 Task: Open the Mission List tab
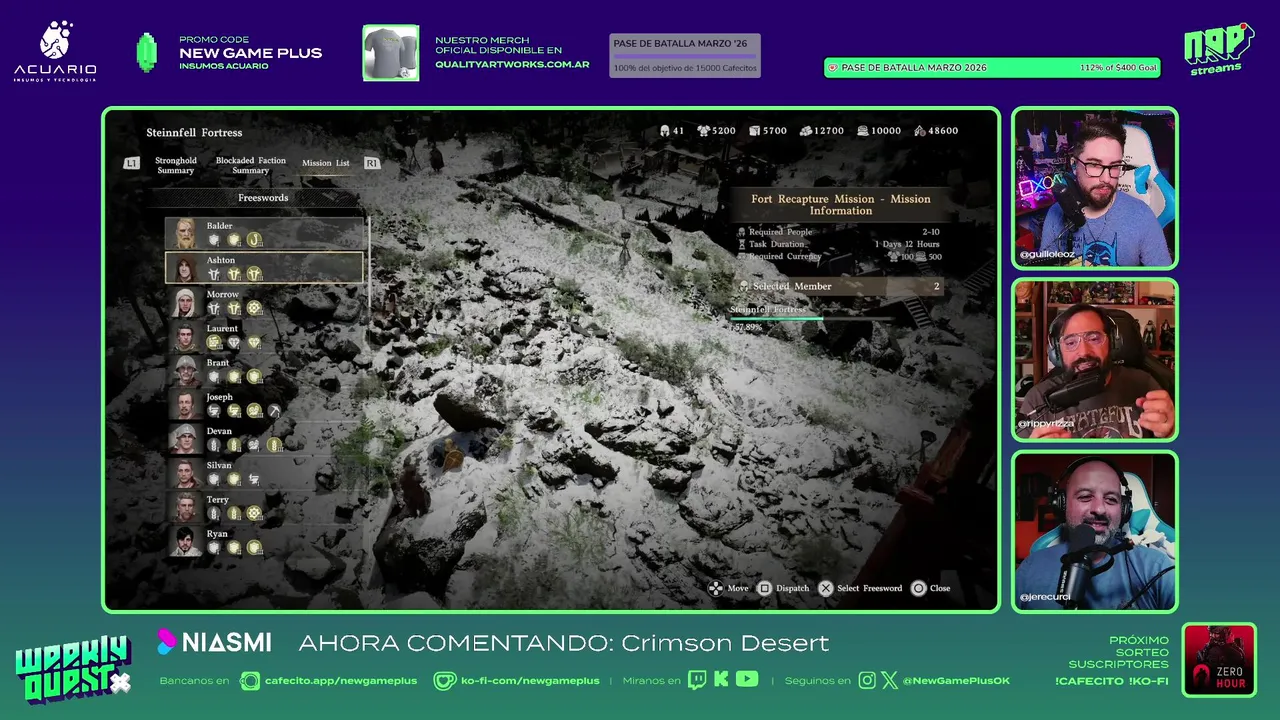coord(326,163)
